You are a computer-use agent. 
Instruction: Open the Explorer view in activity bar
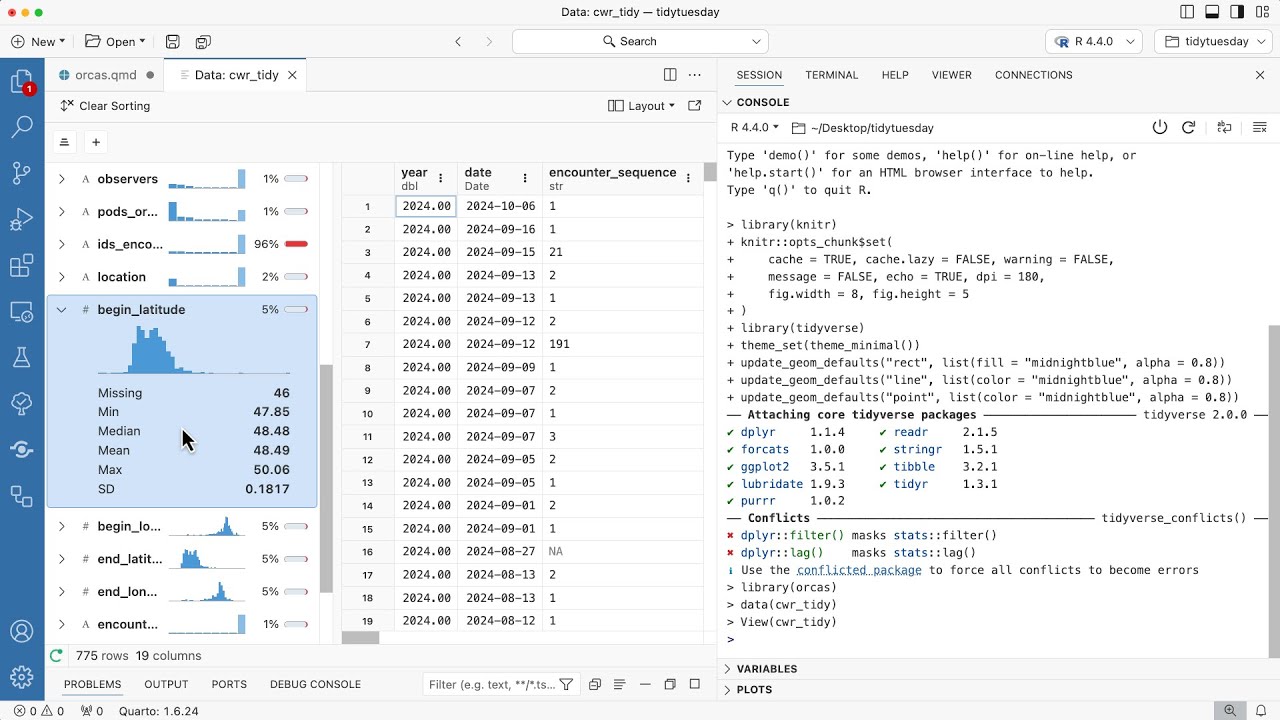point(21,82)
